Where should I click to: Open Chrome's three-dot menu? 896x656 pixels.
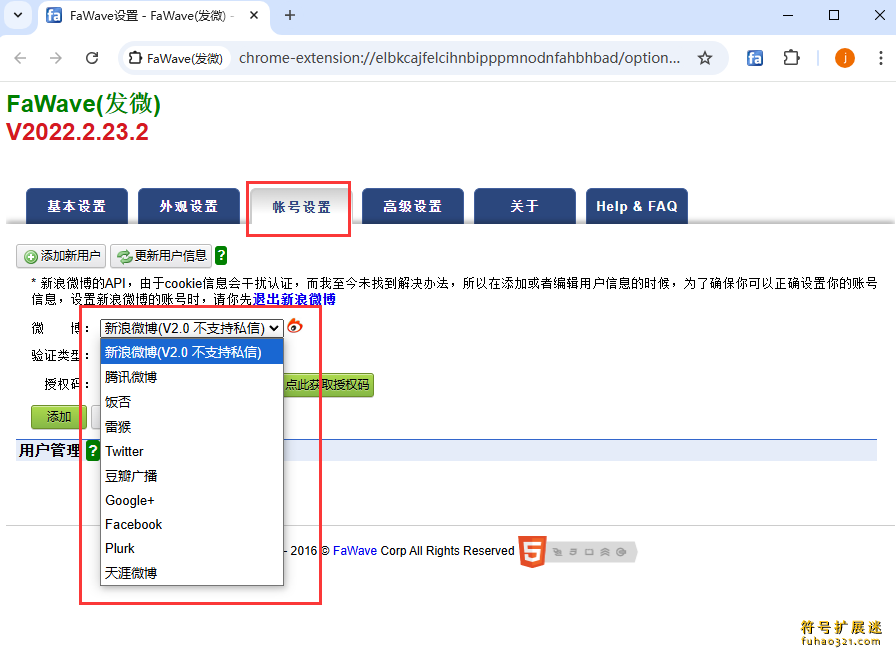coord(881,58)
